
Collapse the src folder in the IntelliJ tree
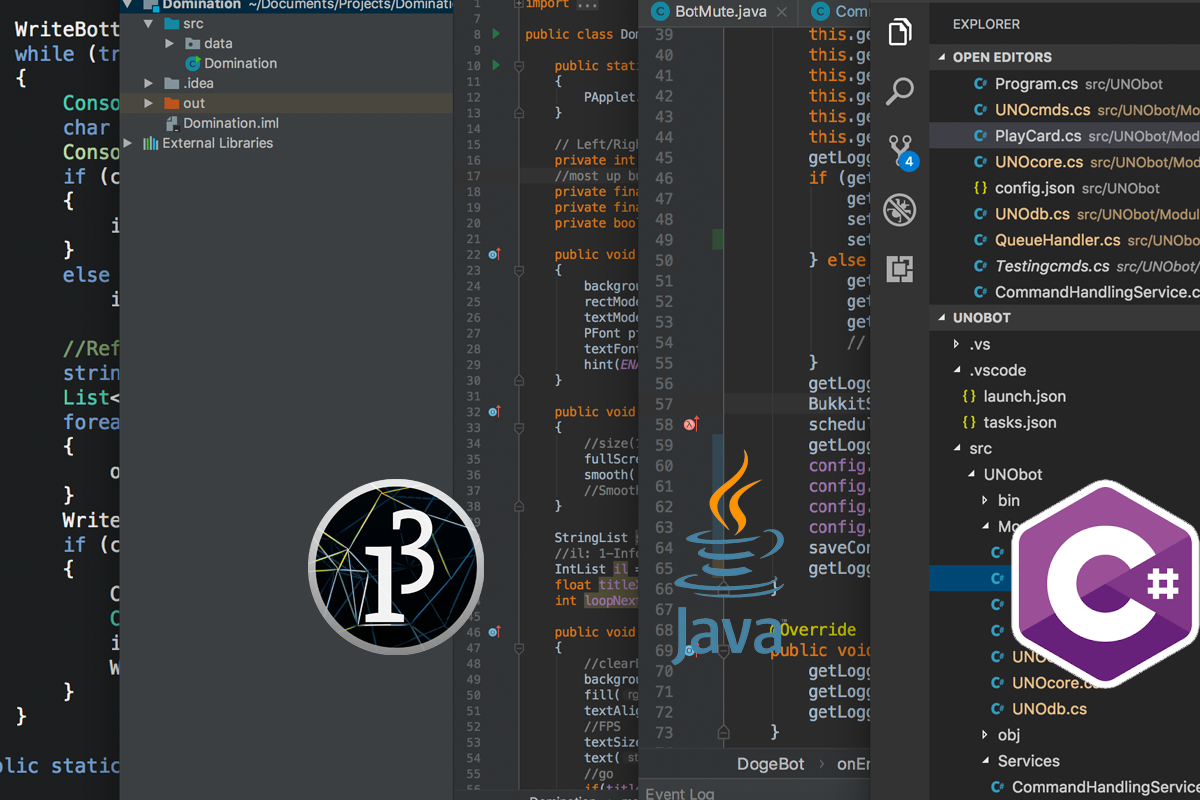coord(148,23)
